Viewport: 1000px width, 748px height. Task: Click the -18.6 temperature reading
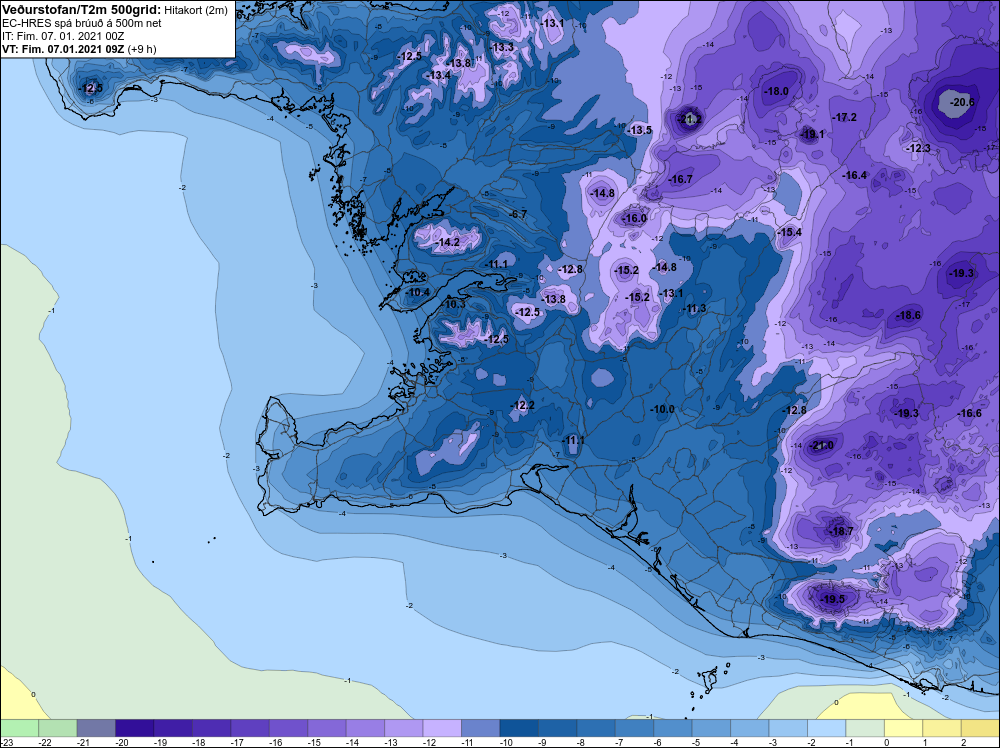click(909, 315)
